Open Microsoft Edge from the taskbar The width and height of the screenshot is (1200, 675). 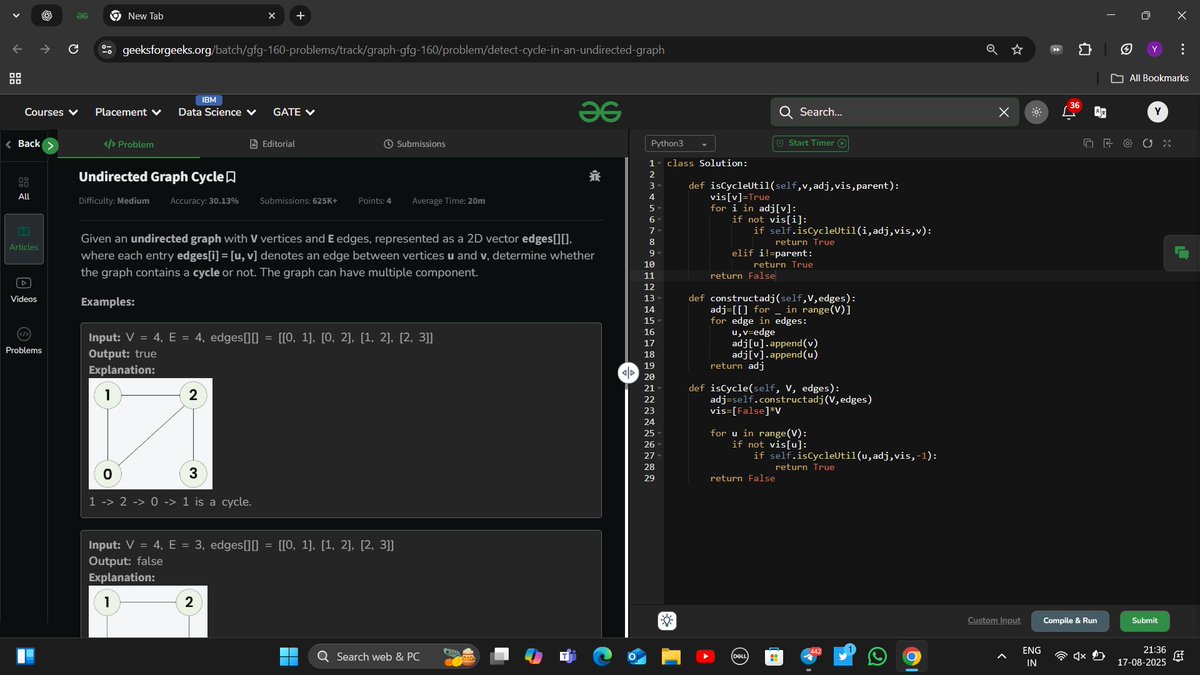tap(602, 656)
